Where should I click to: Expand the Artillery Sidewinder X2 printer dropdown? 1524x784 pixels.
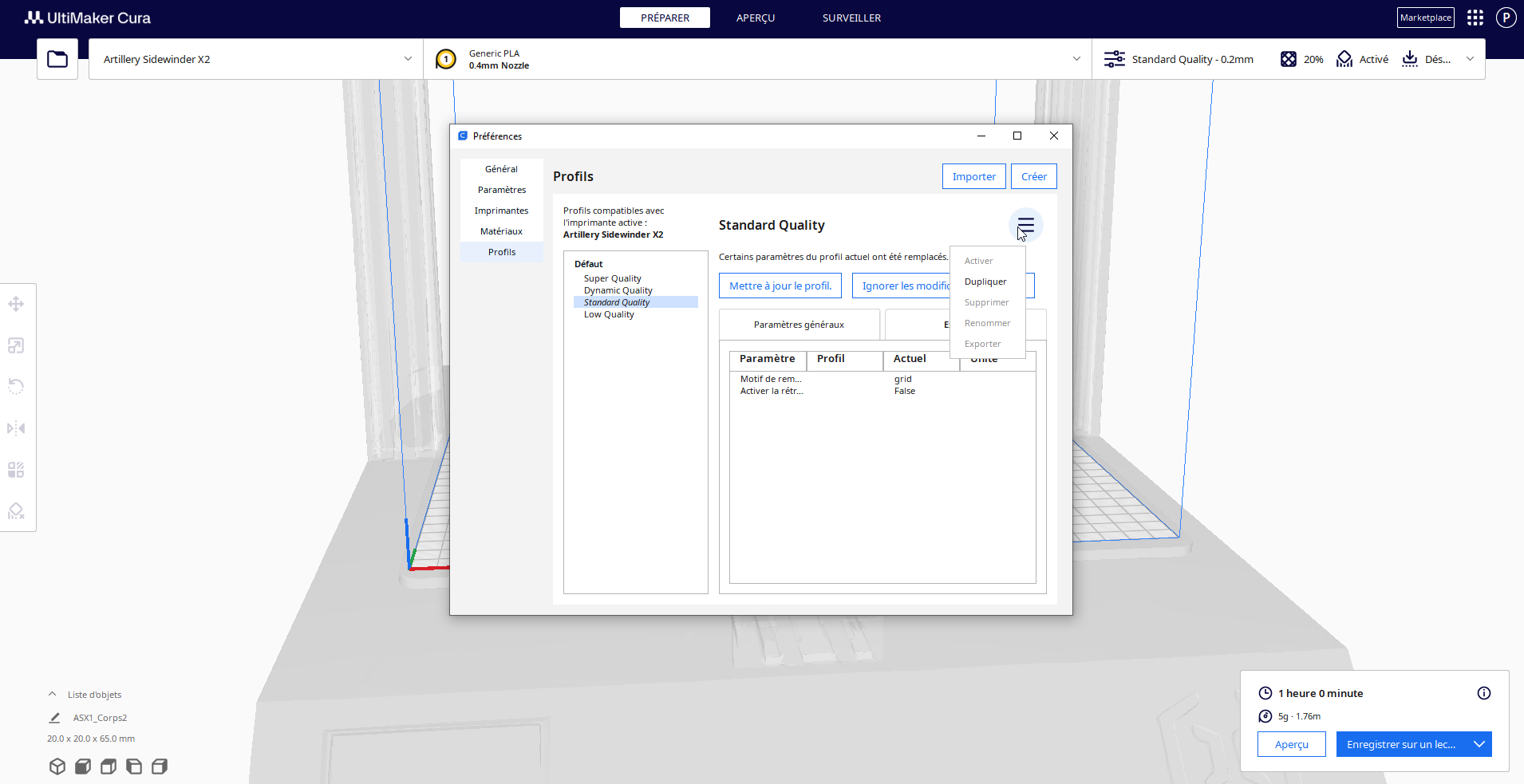(255, 59)
